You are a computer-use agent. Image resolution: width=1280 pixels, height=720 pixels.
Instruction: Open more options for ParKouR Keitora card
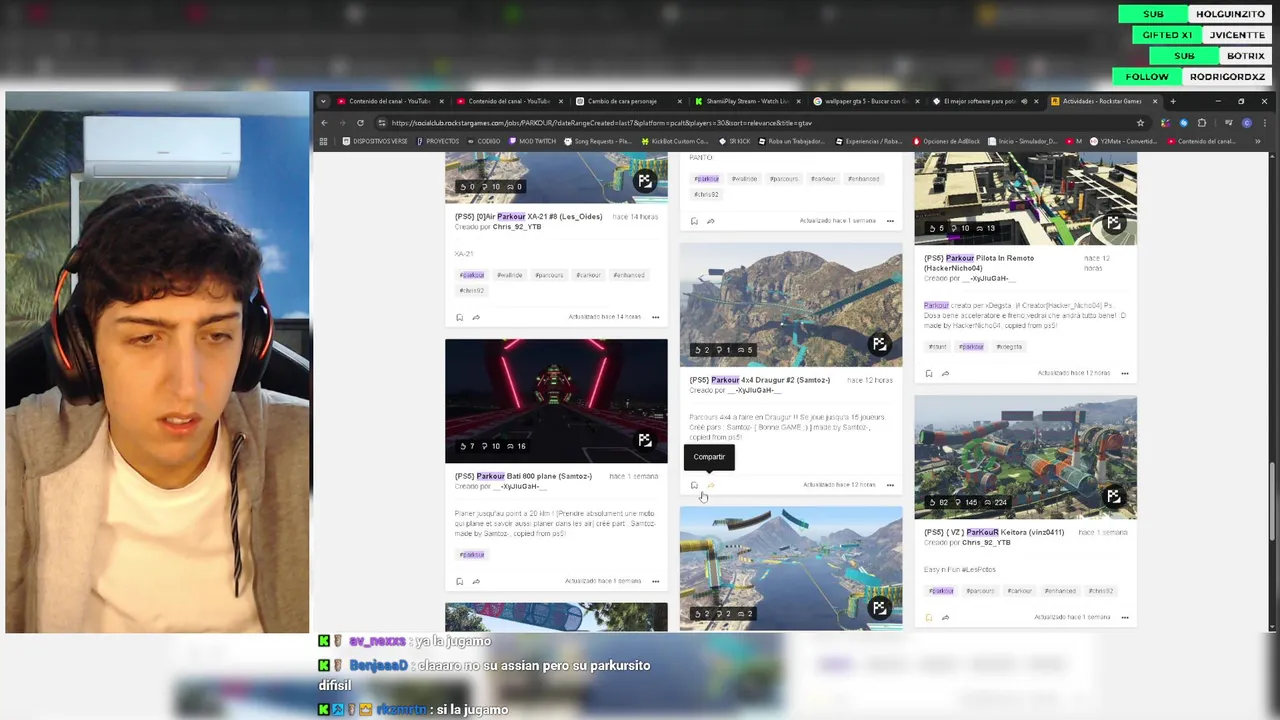pyautogui.click(x=1125, y=617)
